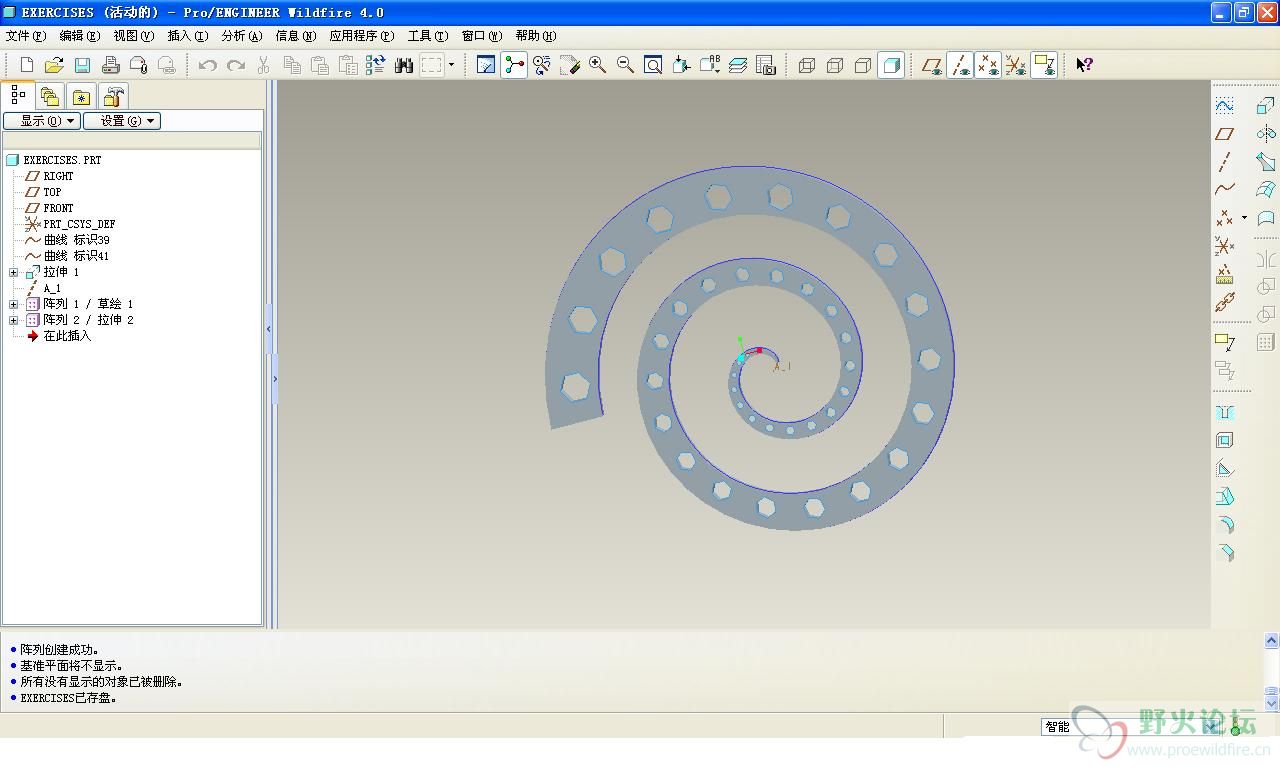Open the 显示 dropdown in model tree
The width and height of the screenshot is (1280, 768).
click(x=41, y=121)
